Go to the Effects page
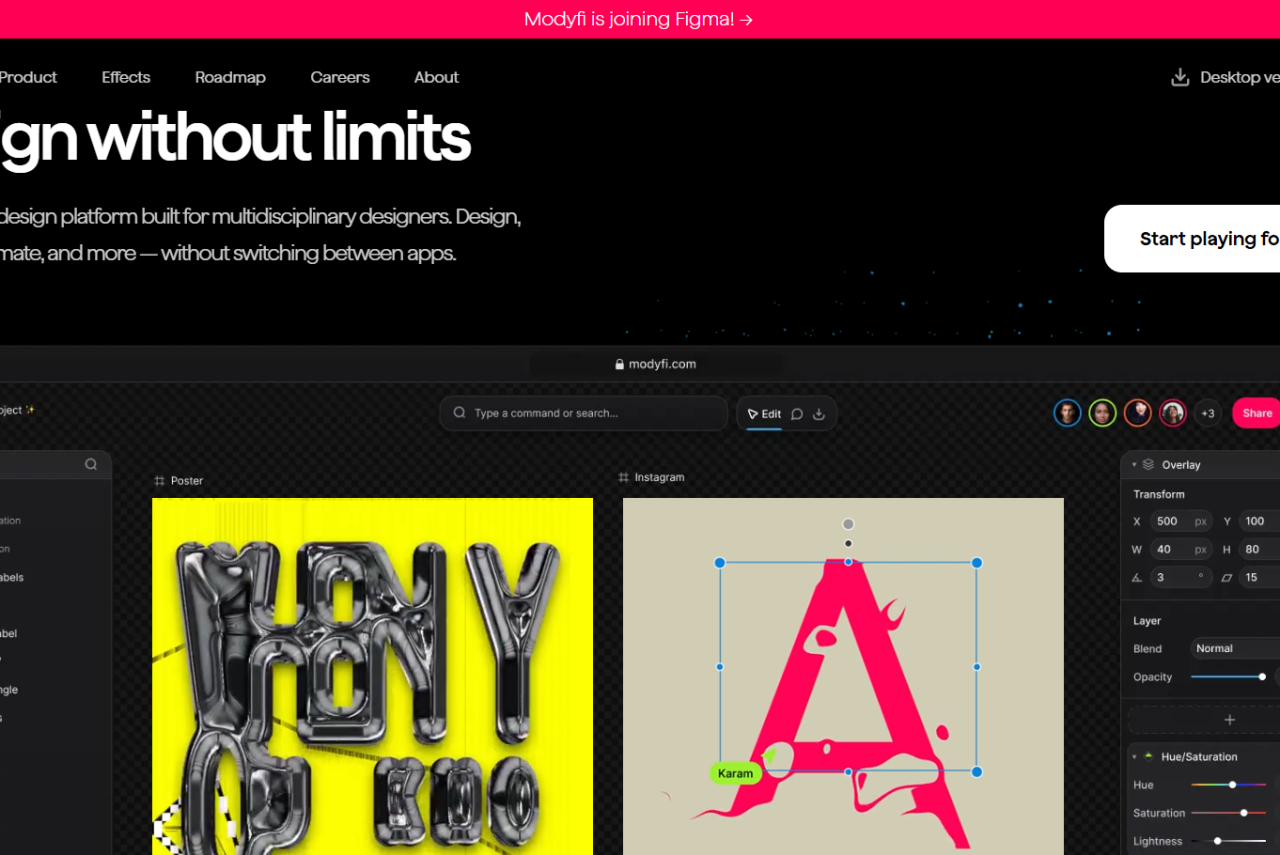Image resolution: width=1280 pixels, height=855 pixels. point(126,77)
